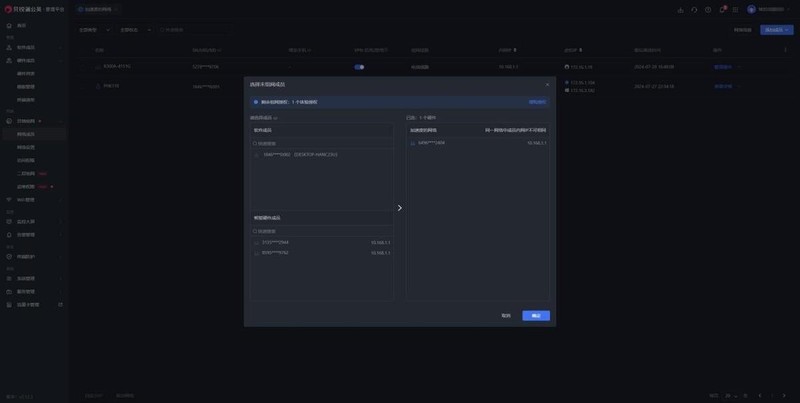Click the transfer arrow between member lists
The width and height of the screenshot is (800, 403).
coord(399,208)
